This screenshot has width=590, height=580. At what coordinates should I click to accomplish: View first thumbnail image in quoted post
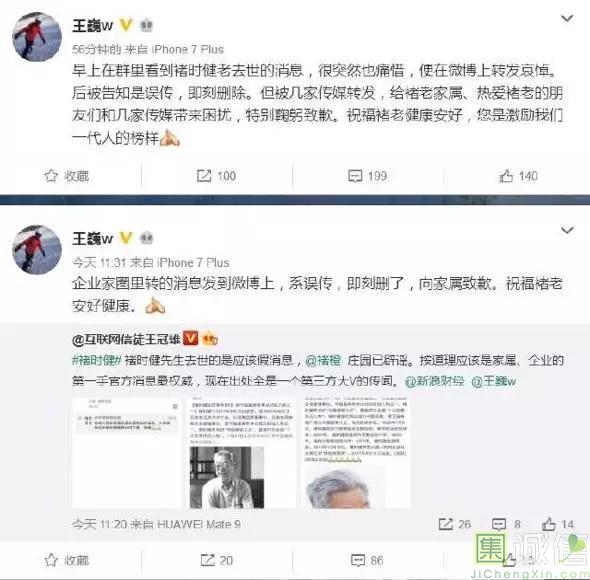click(x=127, y=453)
